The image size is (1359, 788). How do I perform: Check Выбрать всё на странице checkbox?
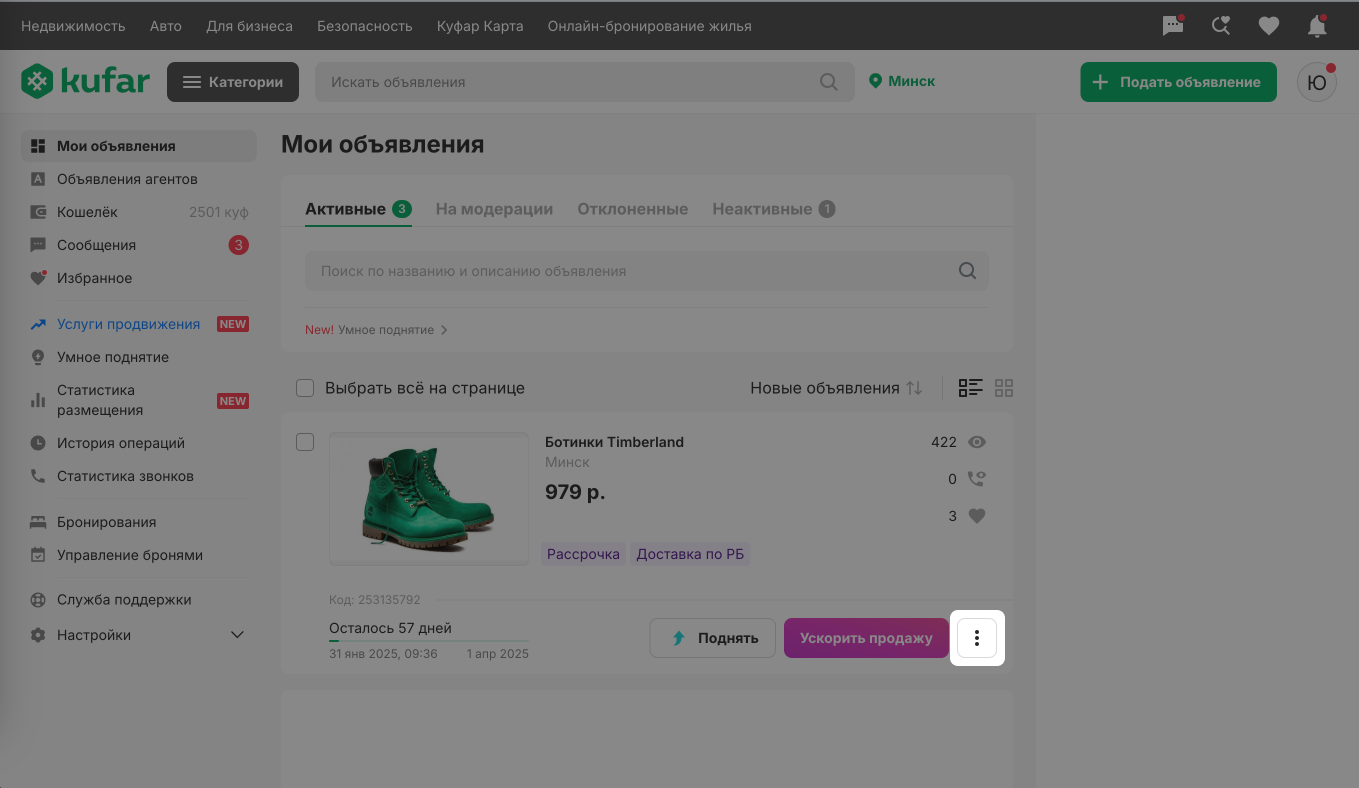click(305, 388)
